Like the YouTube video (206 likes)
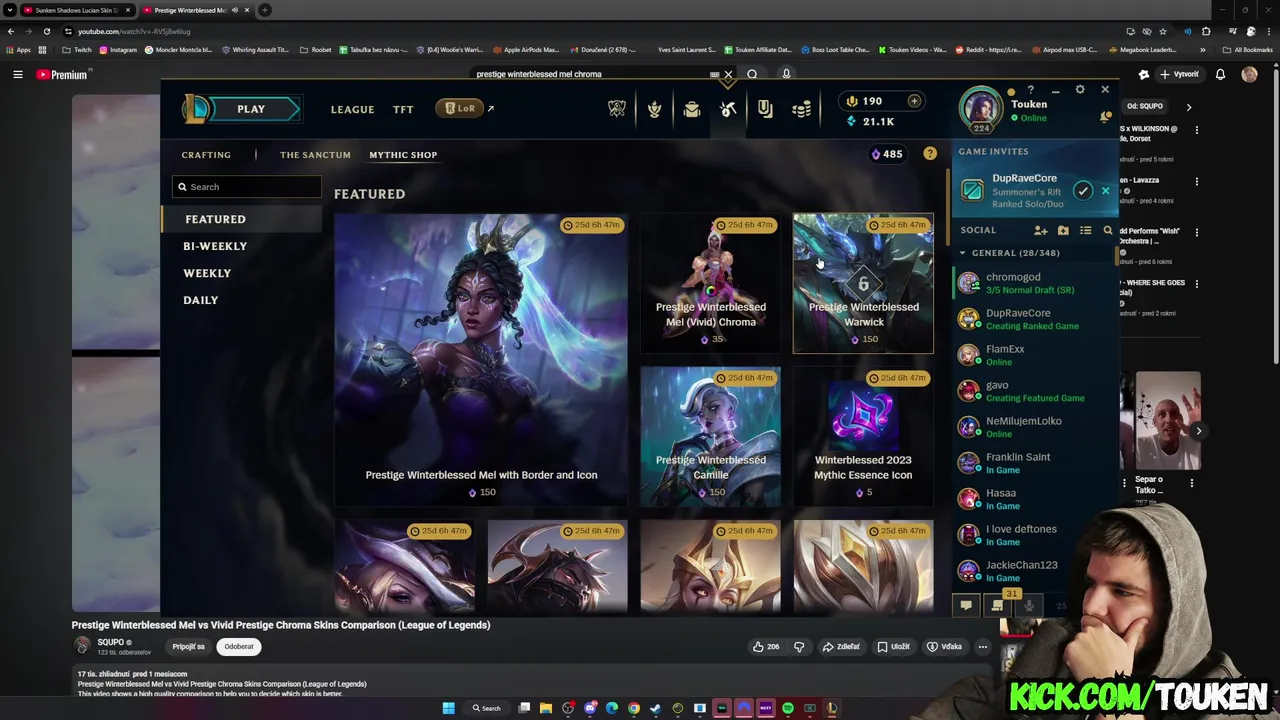 tap(766, 647)
